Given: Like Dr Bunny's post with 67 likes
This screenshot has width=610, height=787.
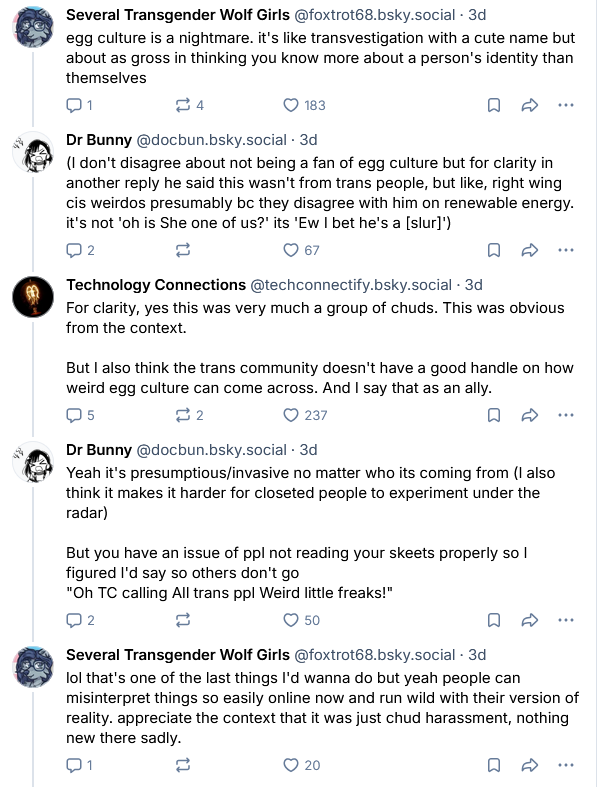Looking at the screenshot, I should coord(292,250).
